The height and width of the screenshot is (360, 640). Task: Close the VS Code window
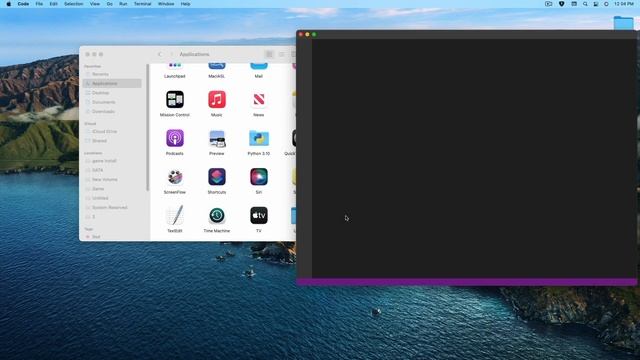pos(301,34)
